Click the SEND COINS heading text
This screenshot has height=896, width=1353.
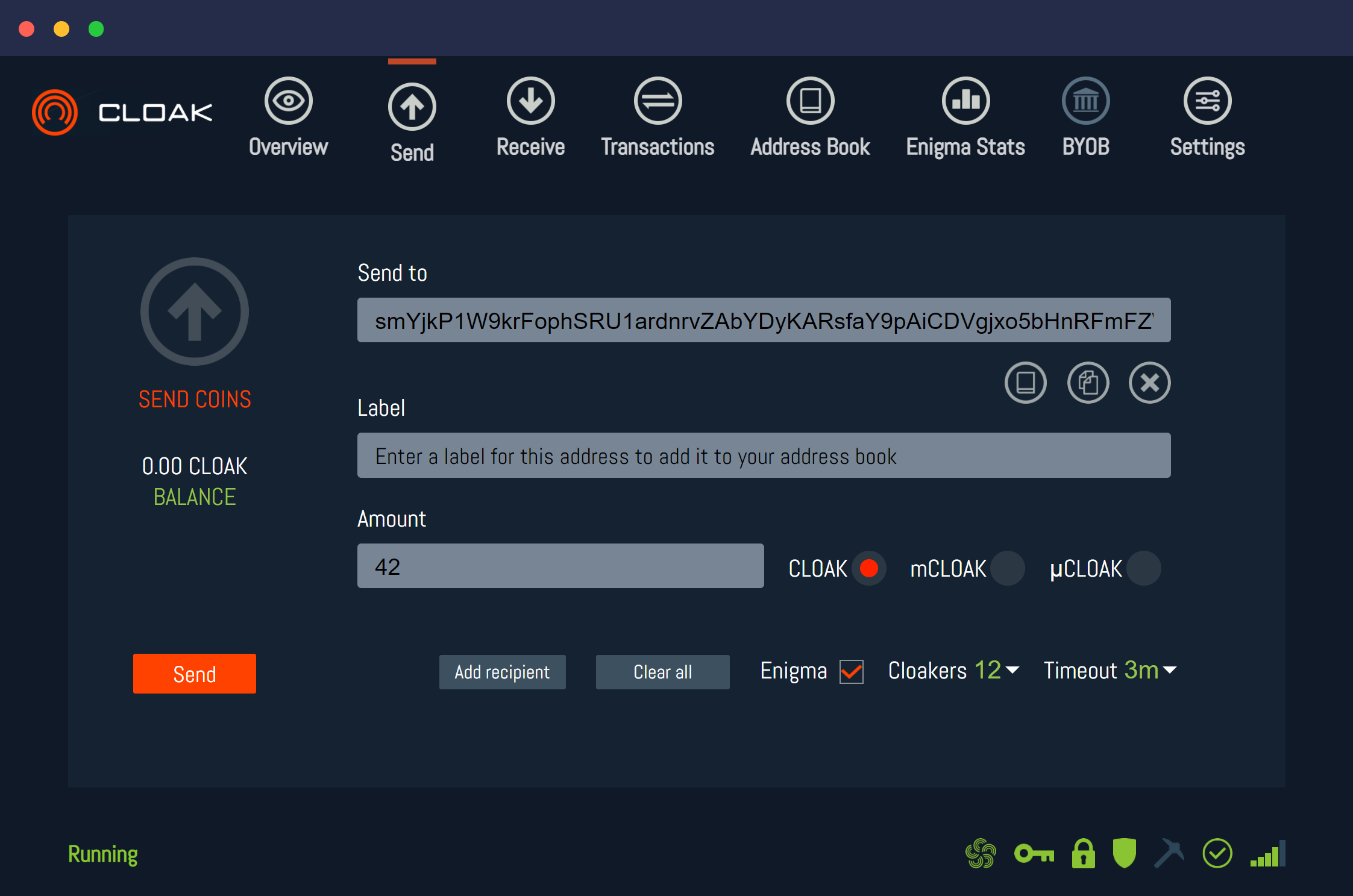click(195, 399)
